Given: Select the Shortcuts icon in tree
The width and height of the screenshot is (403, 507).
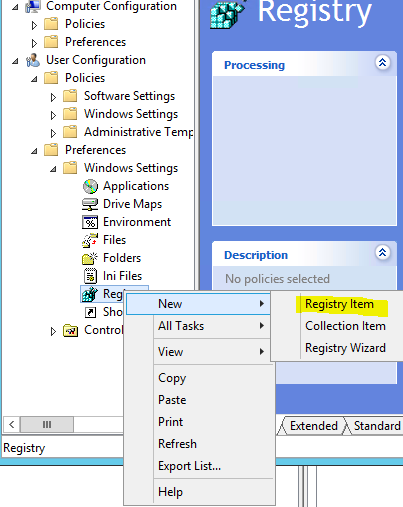Looking at the screenshot, I should [x=90, y=312].
